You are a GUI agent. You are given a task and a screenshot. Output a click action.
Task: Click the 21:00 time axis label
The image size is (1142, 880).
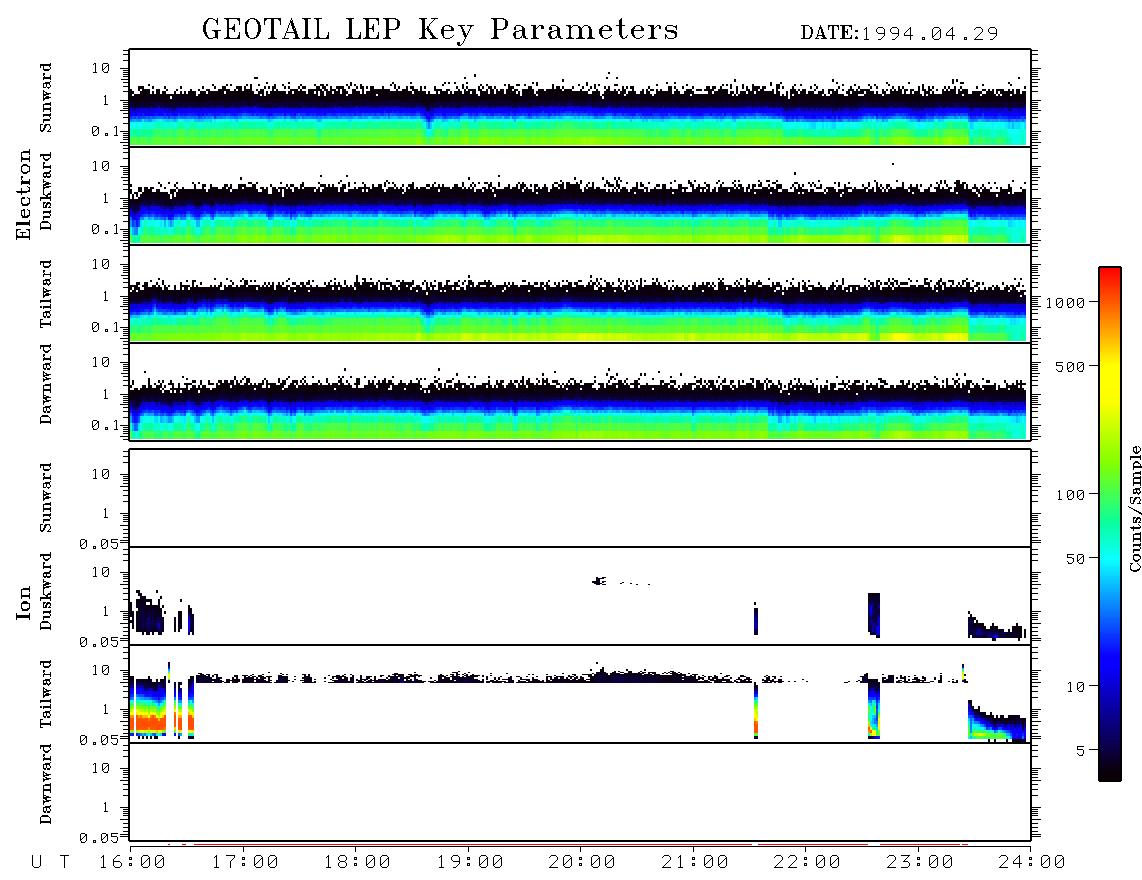tap(695, 862)
